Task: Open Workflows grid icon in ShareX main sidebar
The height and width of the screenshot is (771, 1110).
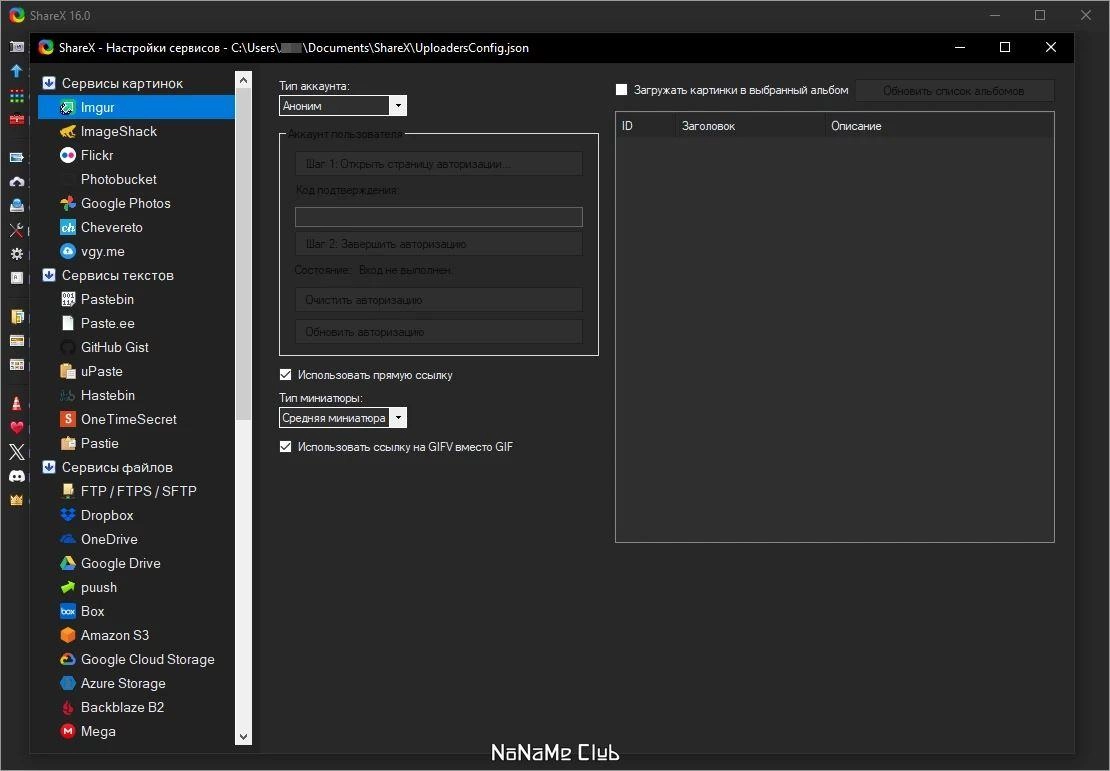Action: (x=16, y=96)
